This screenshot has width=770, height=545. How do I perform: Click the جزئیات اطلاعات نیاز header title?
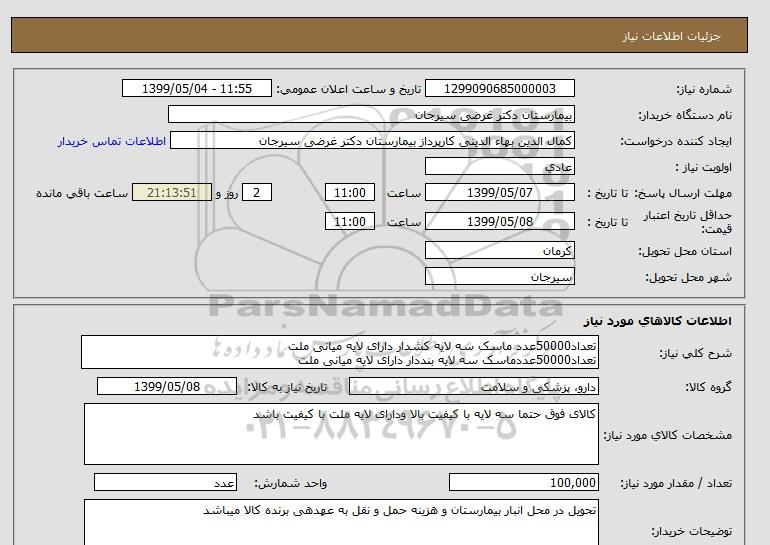click(x=671, y=36)
